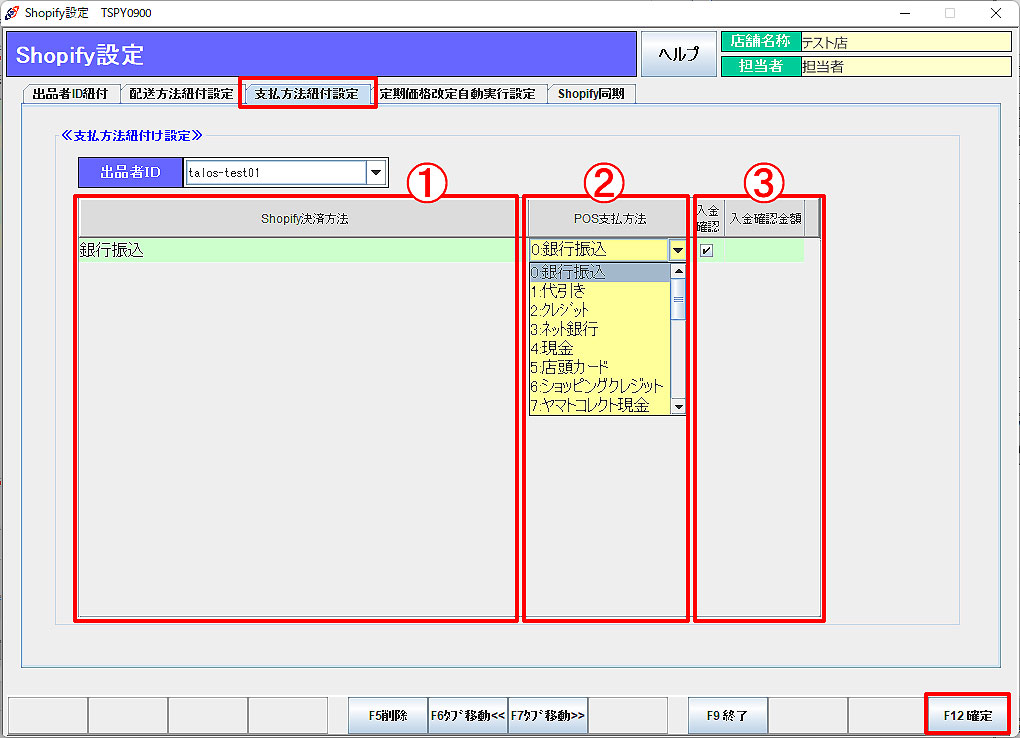Click the F7タブ移動>> button
The height and width of the screenshot is (738, 1020).
(548, 715)
